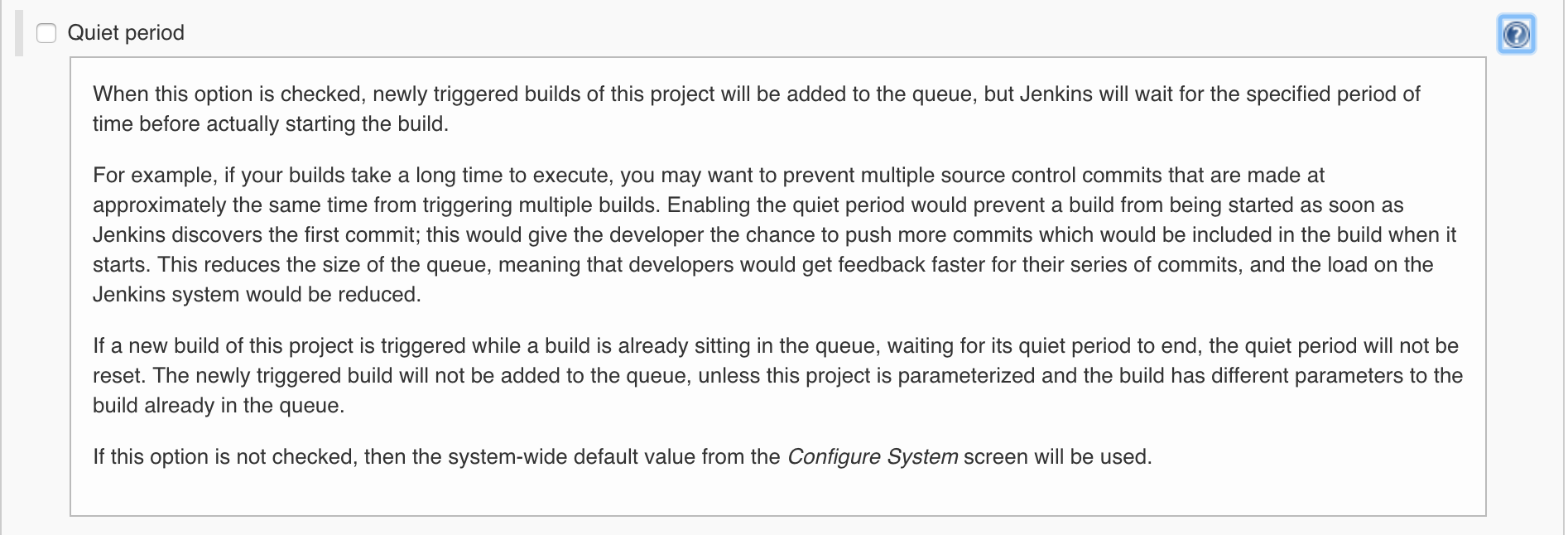Click the sentence "If this option is not checked"
Screen dimensions: 1568x535
pos(622,457)
